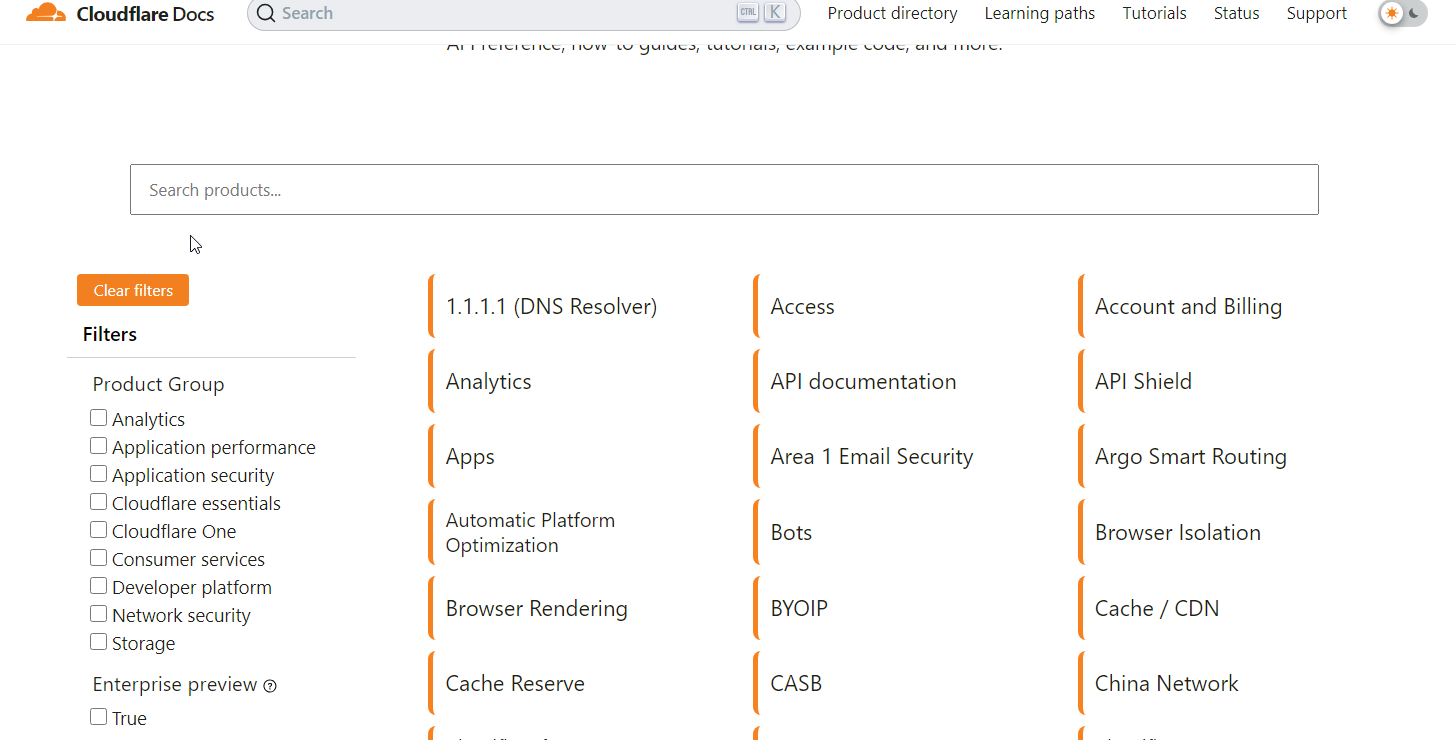Screen dimensions: 1456x740
Task: Click the Filters heading text
Action: 110,334
